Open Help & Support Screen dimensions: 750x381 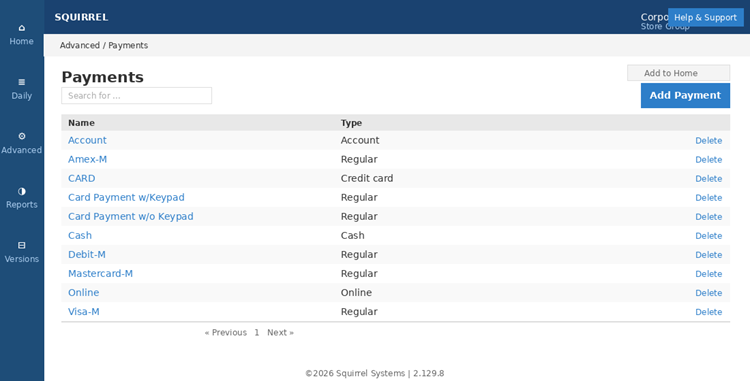coord(706,17)
